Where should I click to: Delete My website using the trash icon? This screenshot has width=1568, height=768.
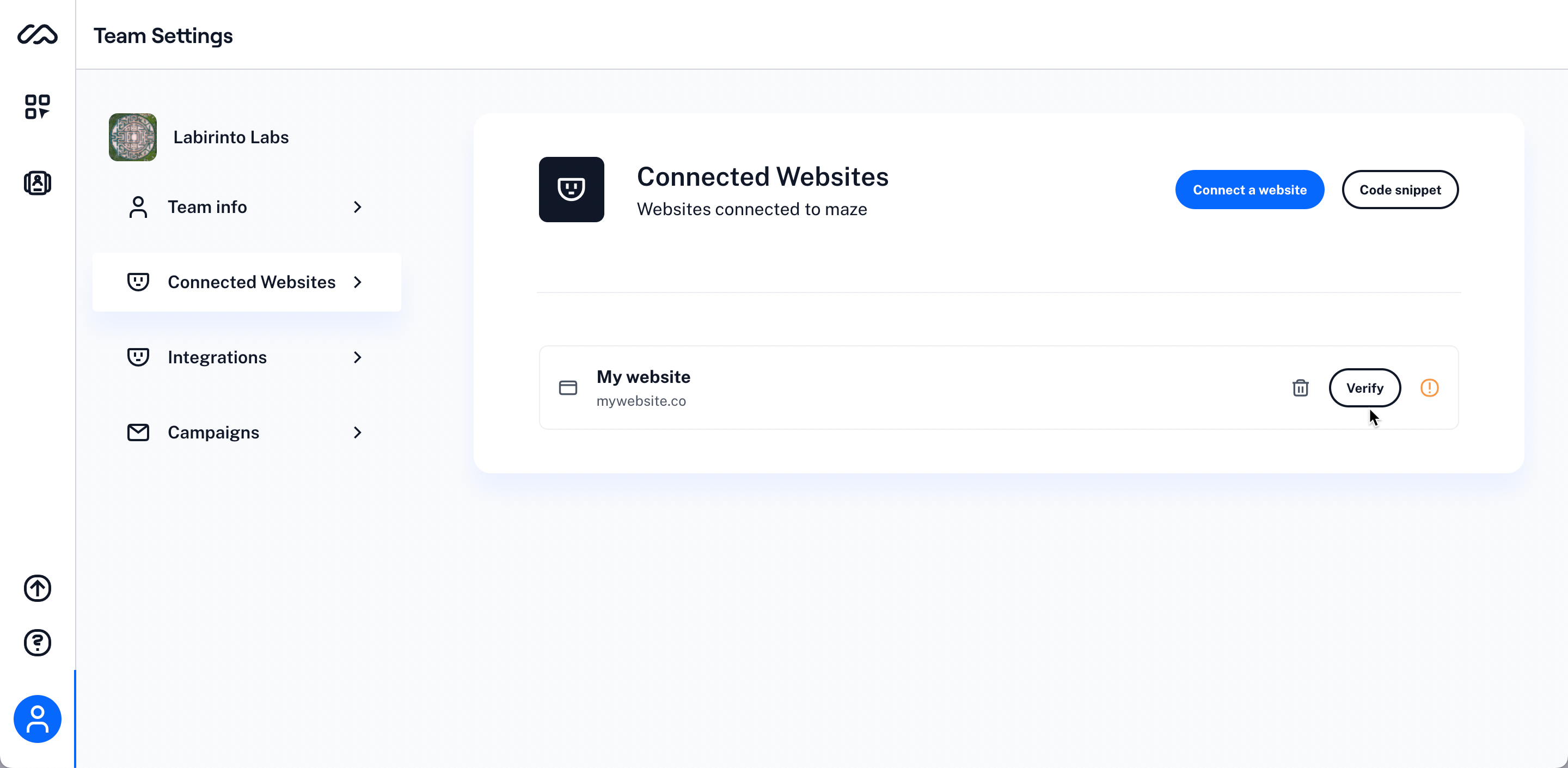(x=1301, y=388)
